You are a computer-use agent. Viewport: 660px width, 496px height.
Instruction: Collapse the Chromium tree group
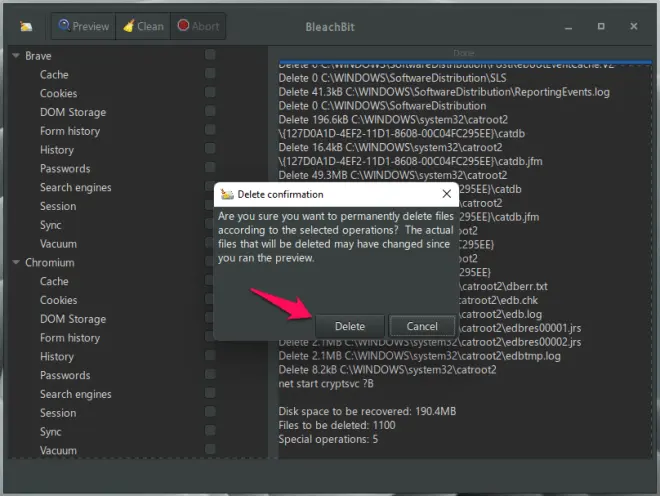[x=16, y=262]
